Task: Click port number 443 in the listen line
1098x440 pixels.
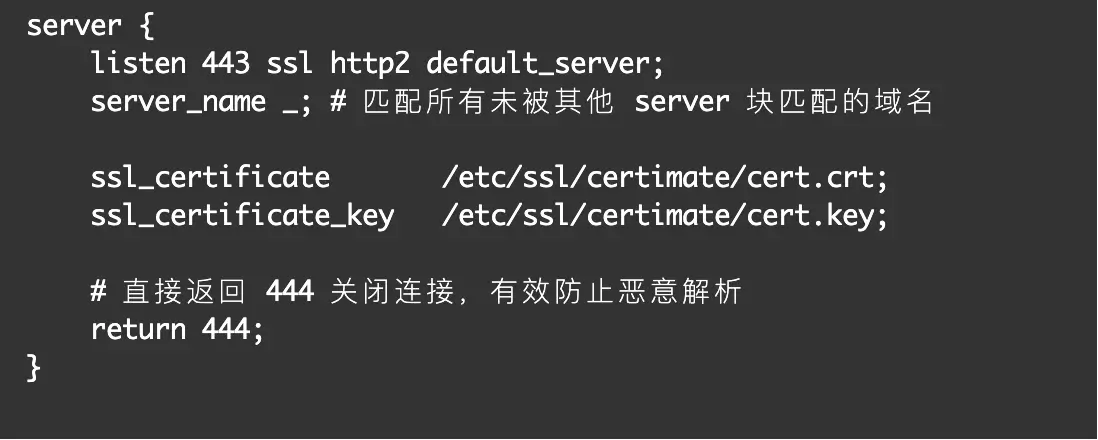Action: [226, 63]
